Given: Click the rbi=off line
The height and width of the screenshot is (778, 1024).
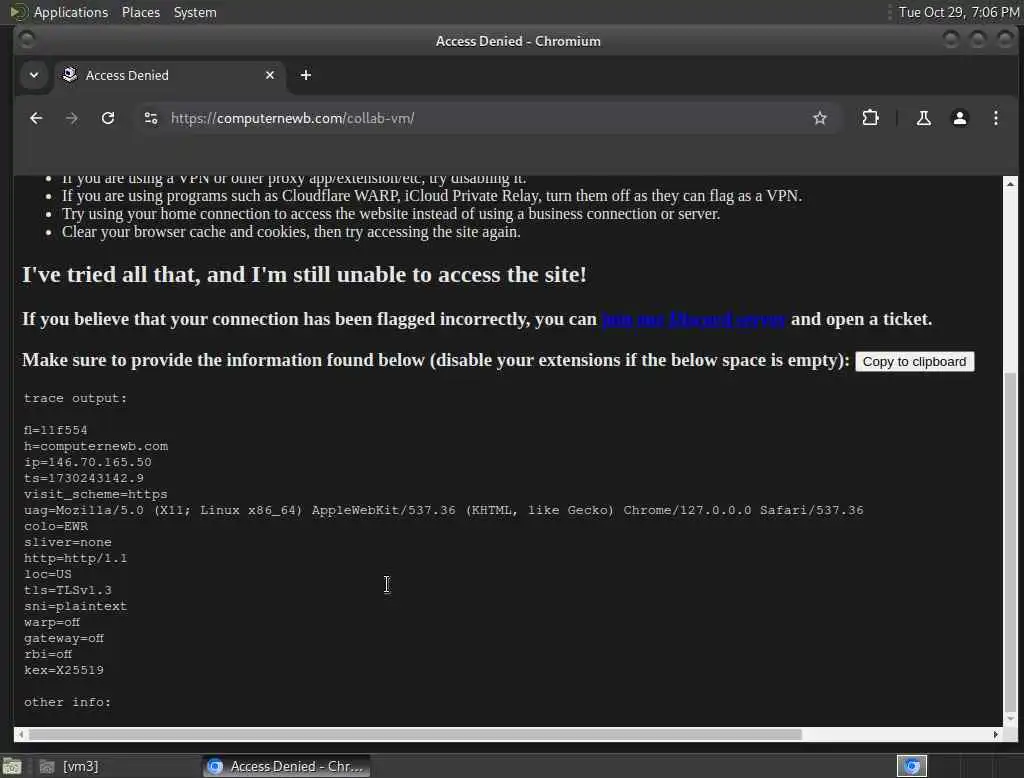Looking at the screenshot, I should click(x=48, y=654).
